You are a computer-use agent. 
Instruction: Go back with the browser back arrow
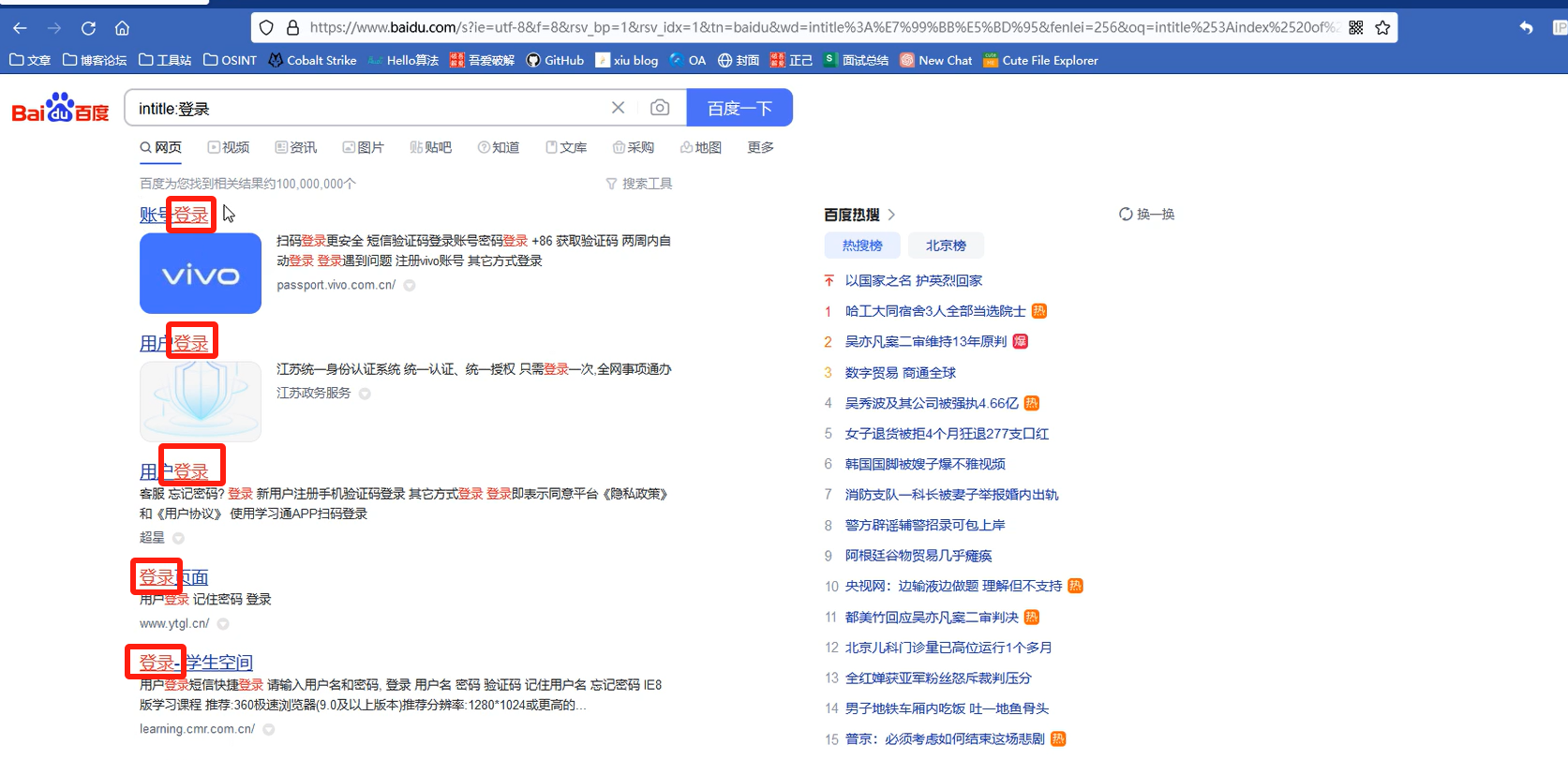click(20, 28)
